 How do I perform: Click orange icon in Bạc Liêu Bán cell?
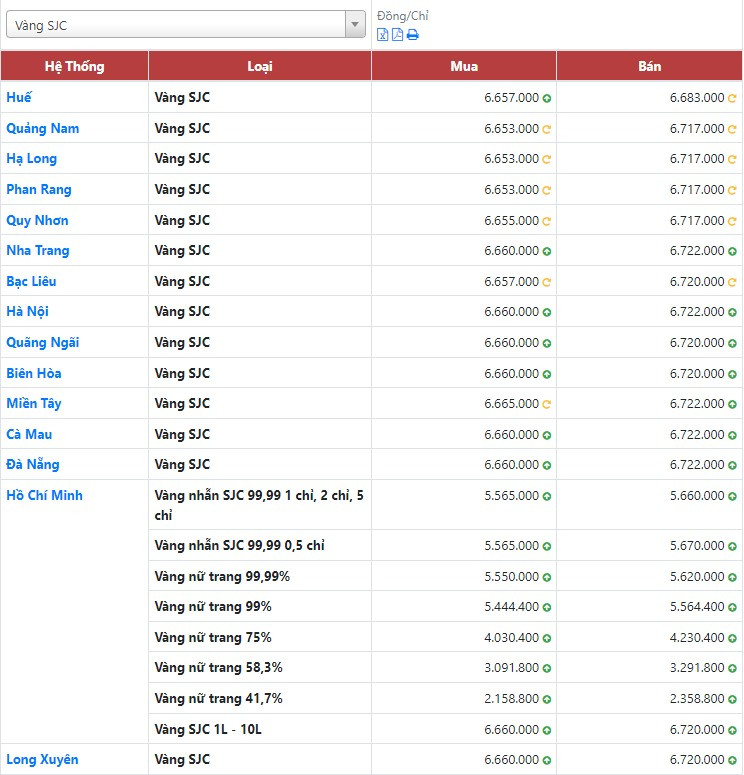point(732,282)
